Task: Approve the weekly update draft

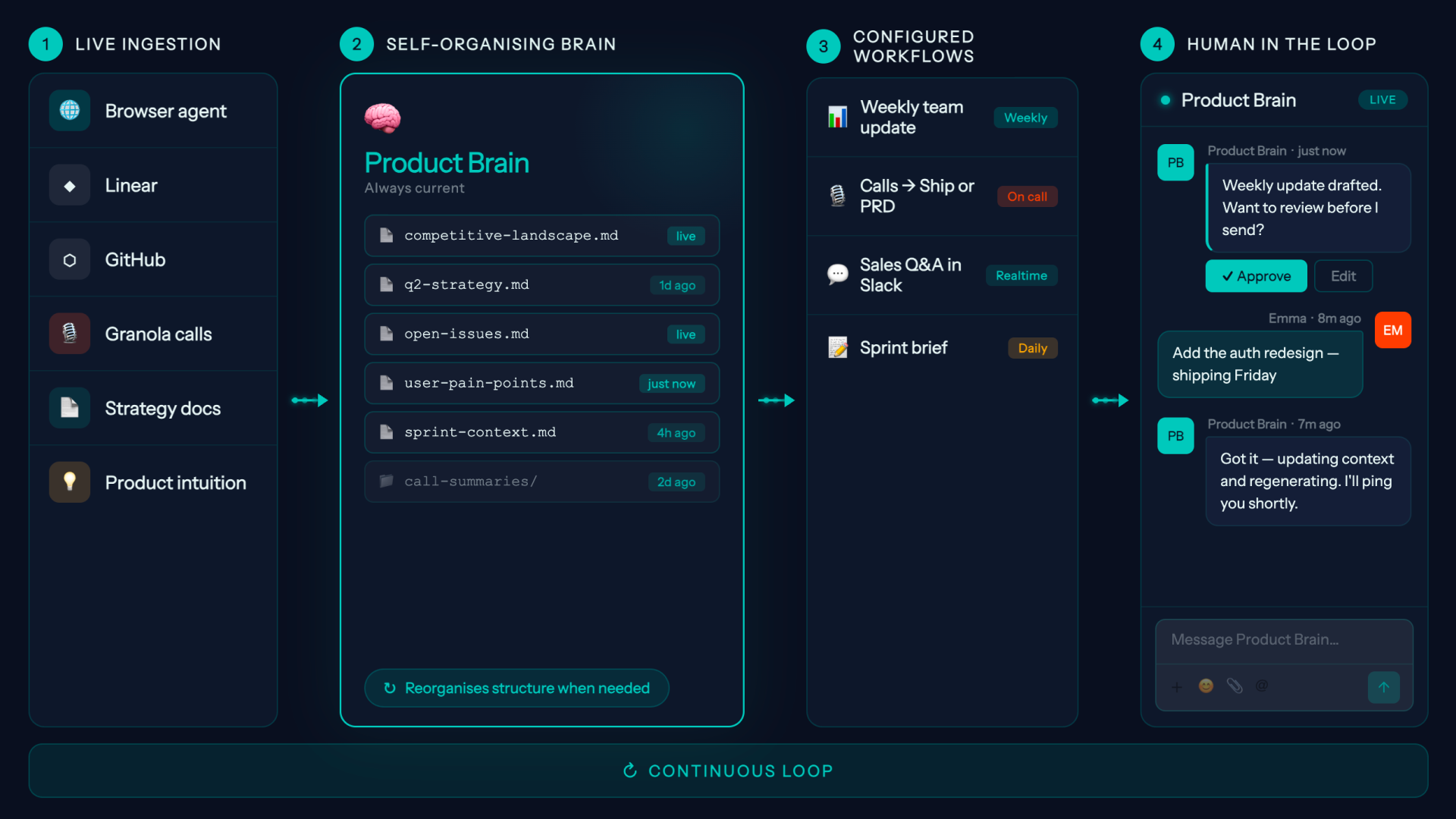Action: click(1256, 276)
